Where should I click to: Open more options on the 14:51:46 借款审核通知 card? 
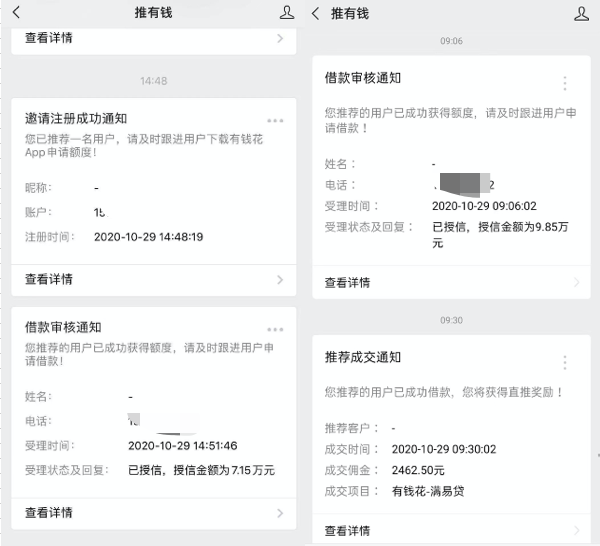[x=275, y=329]
